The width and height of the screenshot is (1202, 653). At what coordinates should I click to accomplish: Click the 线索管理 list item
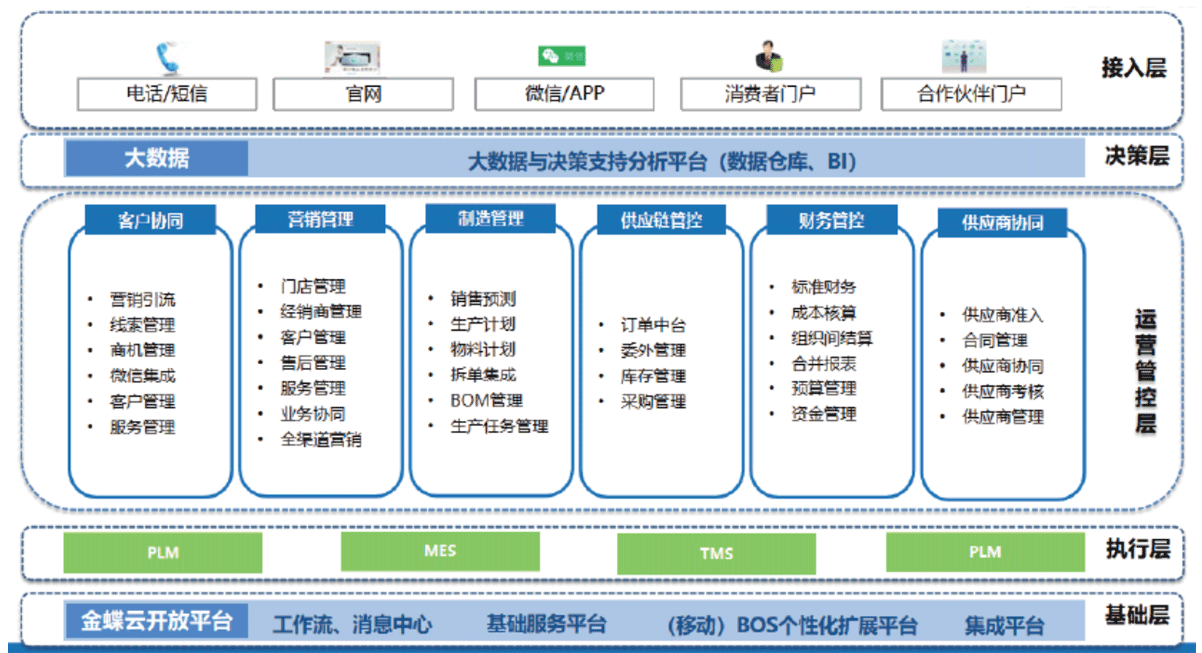[143, 325]
